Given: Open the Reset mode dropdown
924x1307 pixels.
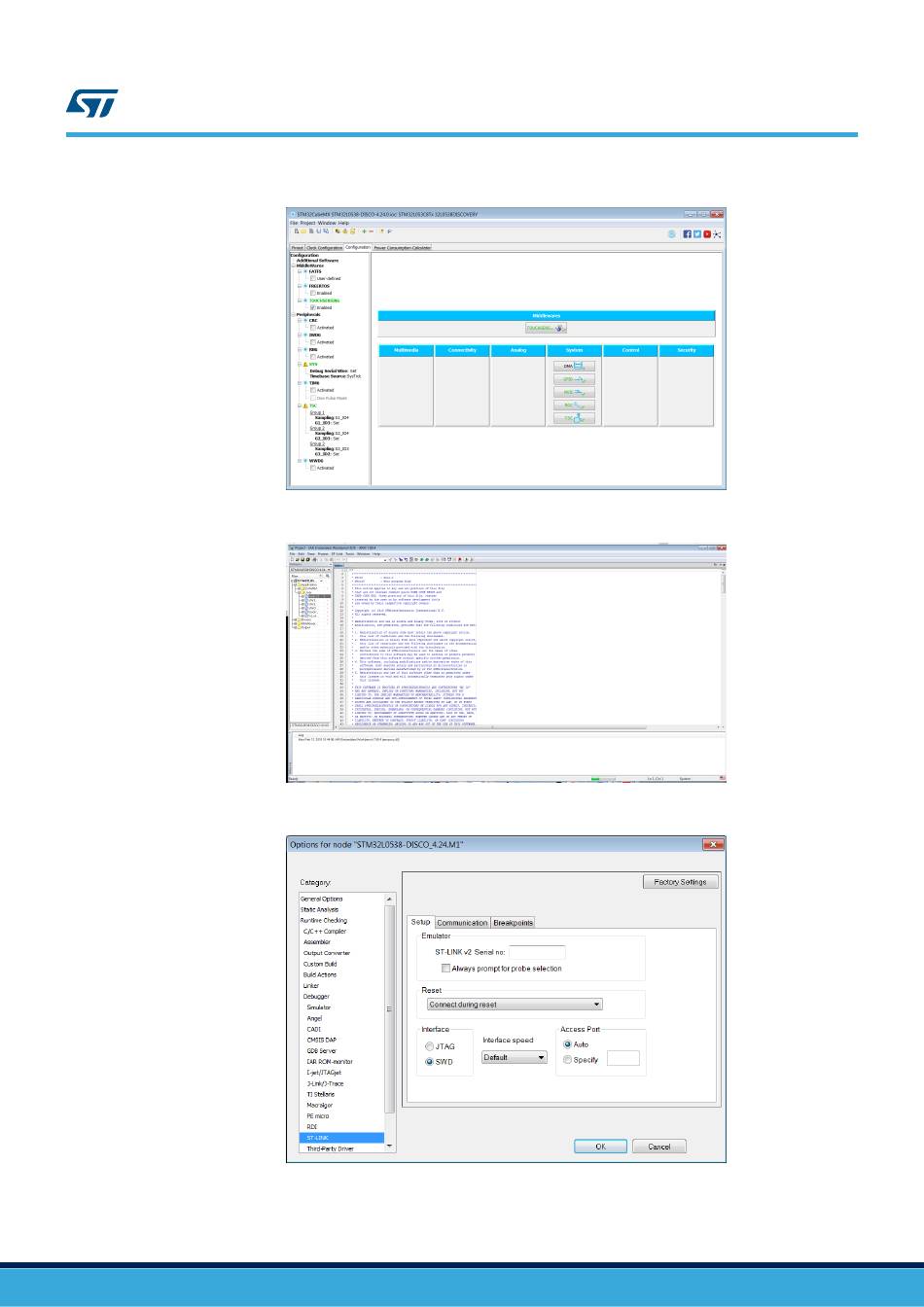Looking at the screenshot, I should [515, 1004].
